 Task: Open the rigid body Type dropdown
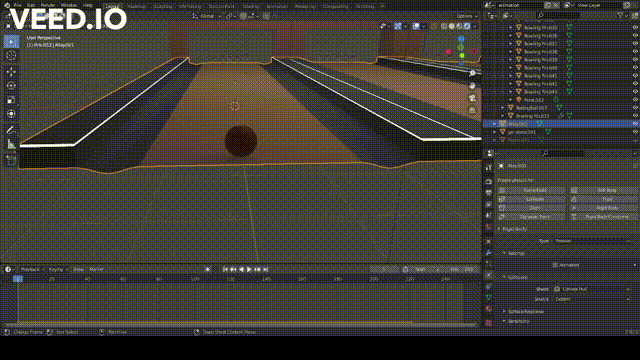(592, 241)
